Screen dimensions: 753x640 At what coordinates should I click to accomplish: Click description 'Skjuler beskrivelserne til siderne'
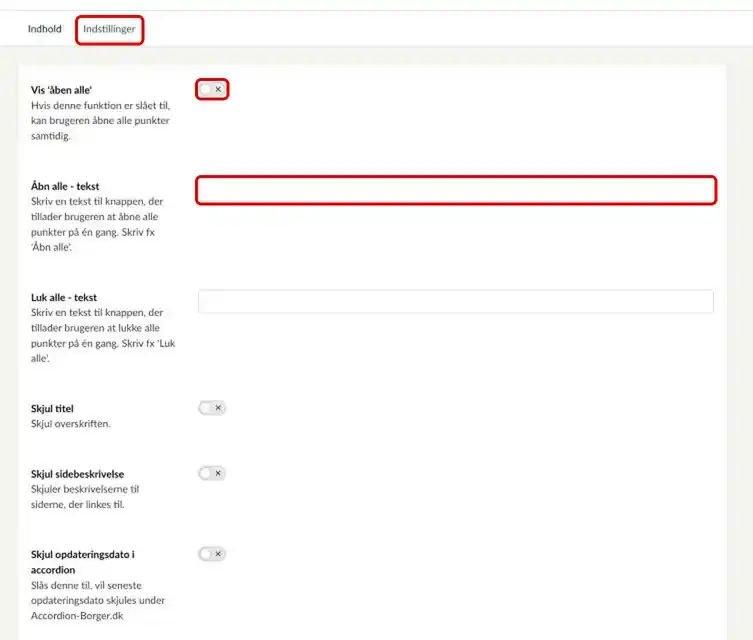tap(85, 497)
